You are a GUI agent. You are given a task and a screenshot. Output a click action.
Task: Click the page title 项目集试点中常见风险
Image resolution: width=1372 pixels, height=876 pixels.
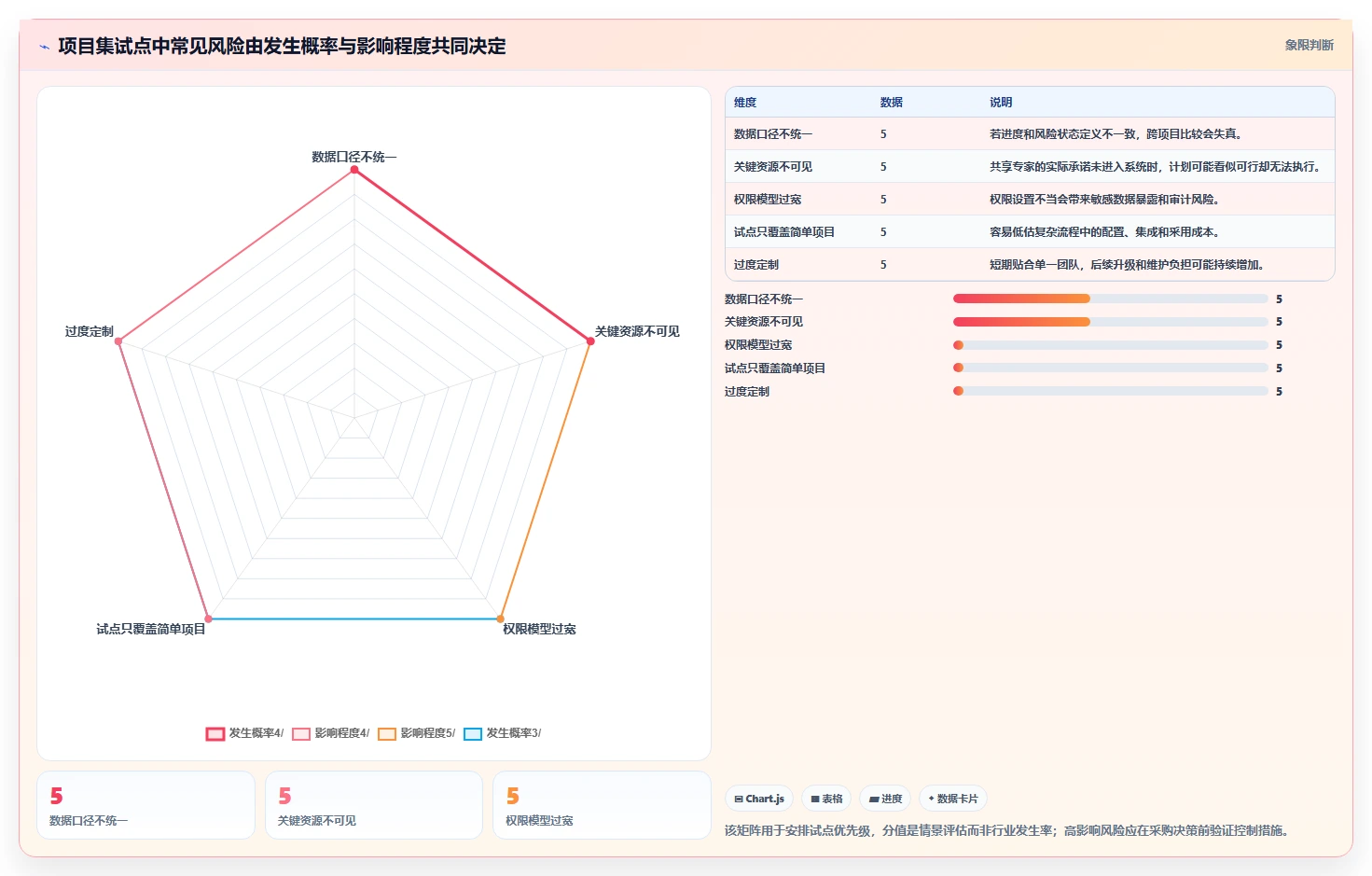coord(282,46)
